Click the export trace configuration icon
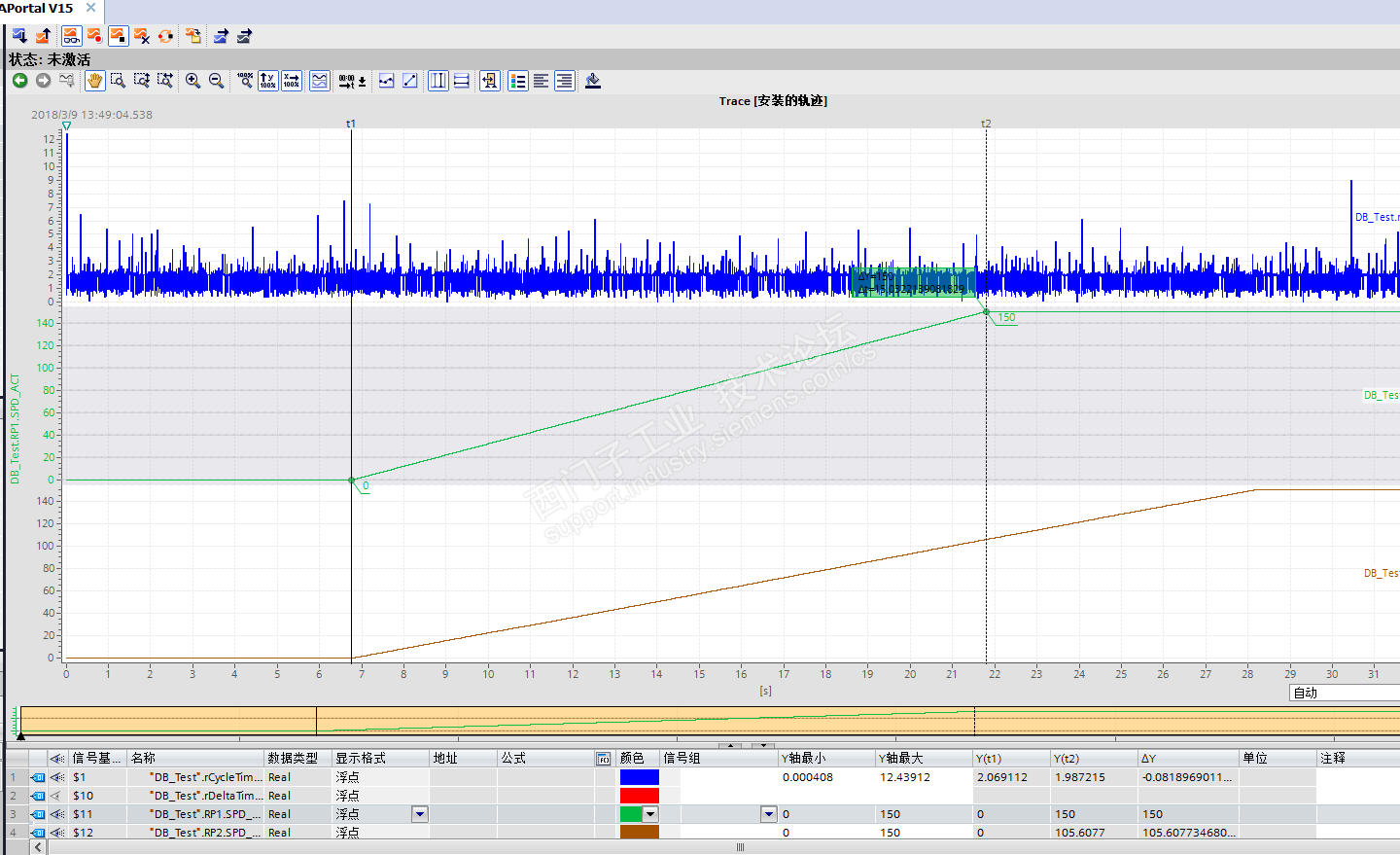 [x=221, y=36]
